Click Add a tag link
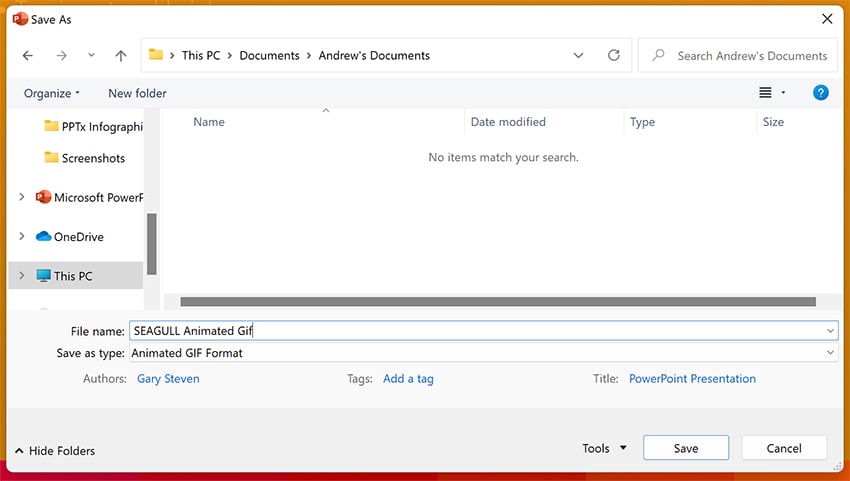This screenshot has height=481, width=850. [x=408, y=379]
